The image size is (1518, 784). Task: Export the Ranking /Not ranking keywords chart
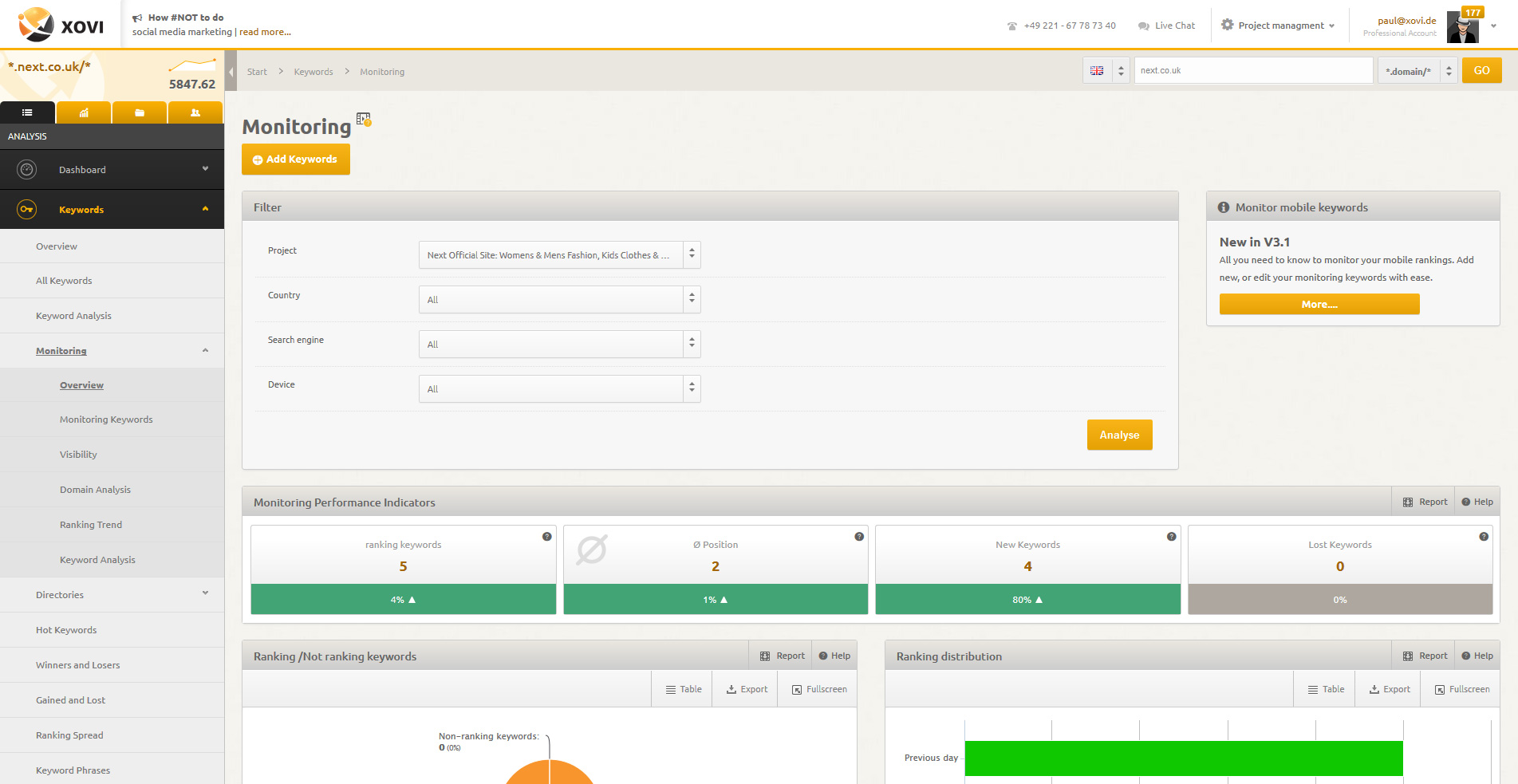(747, 689)
